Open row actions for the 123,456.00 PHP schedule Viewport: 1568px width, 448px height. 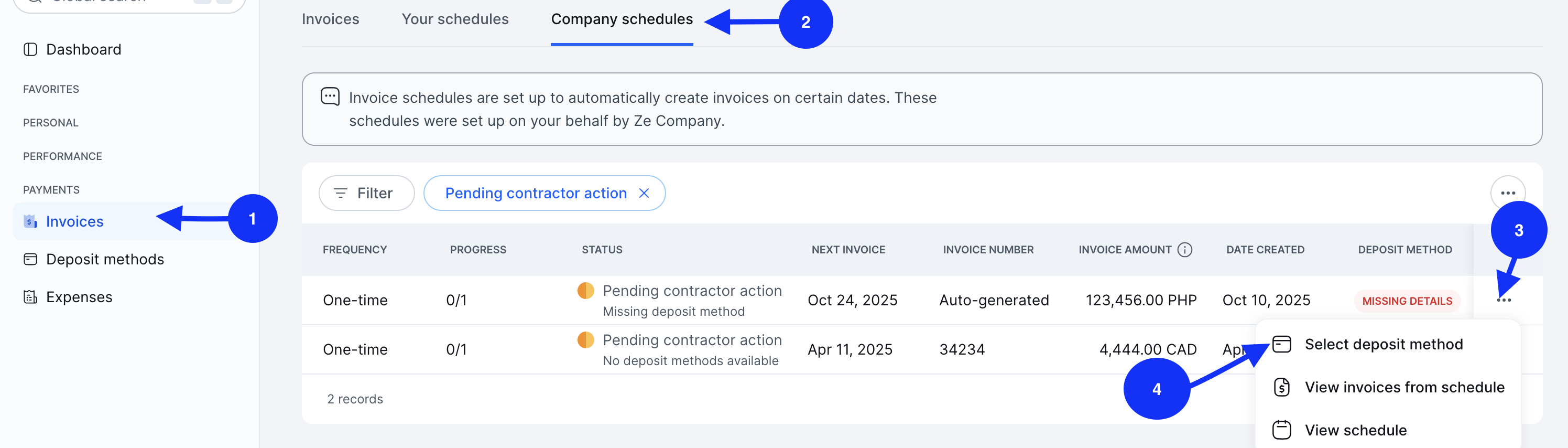(x=1504, y=300)
